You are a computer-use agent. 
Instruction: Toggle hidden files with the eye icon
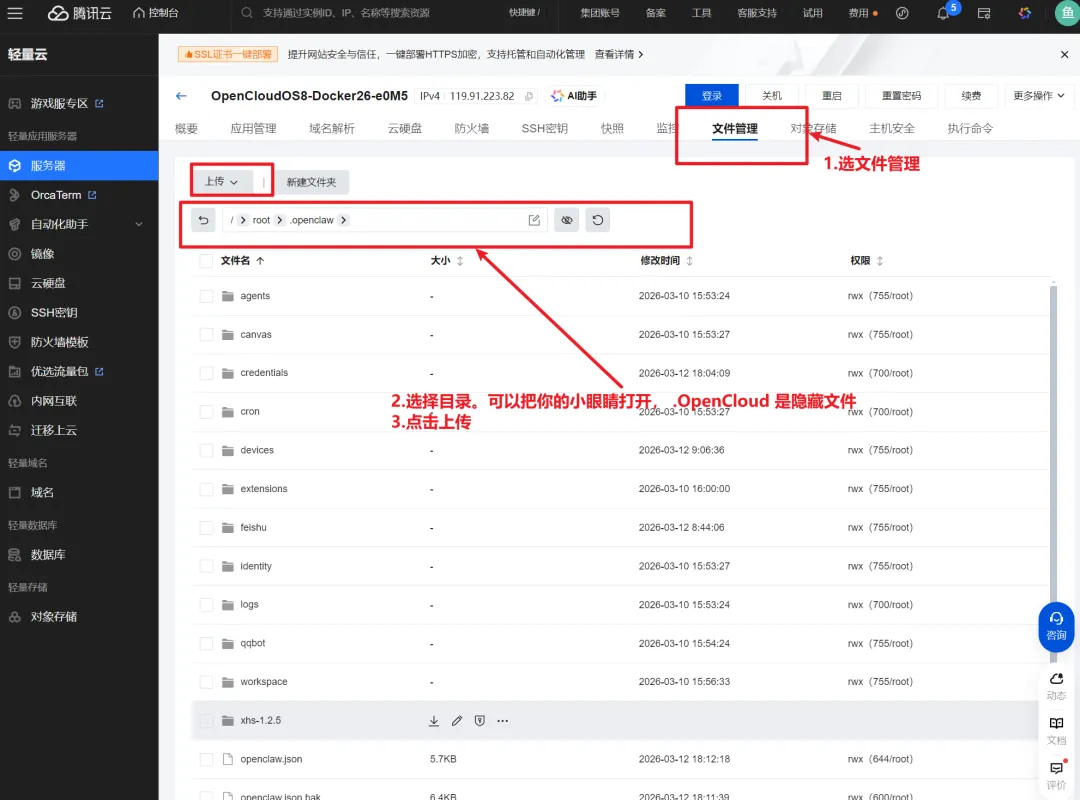[x=566, y=220]
